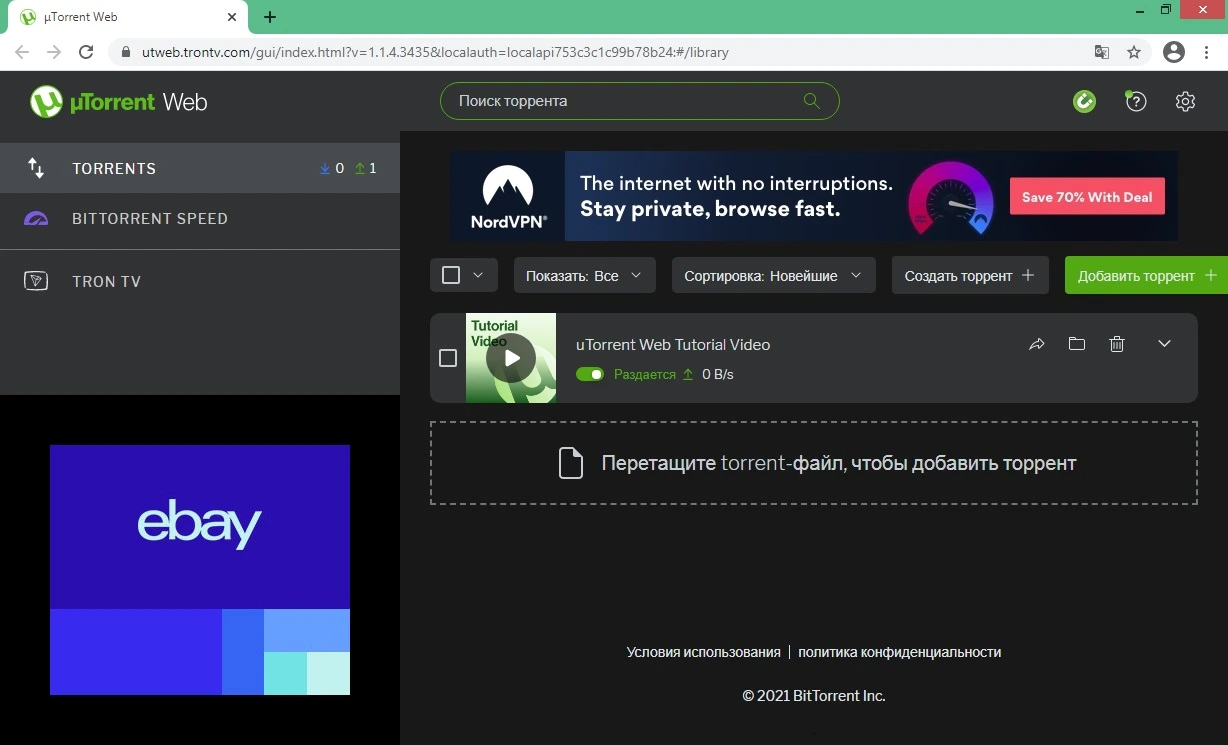Play the Tutorial Video thumbnail
This screenshot has width=1228, height=745.
(x=511, y=358)
